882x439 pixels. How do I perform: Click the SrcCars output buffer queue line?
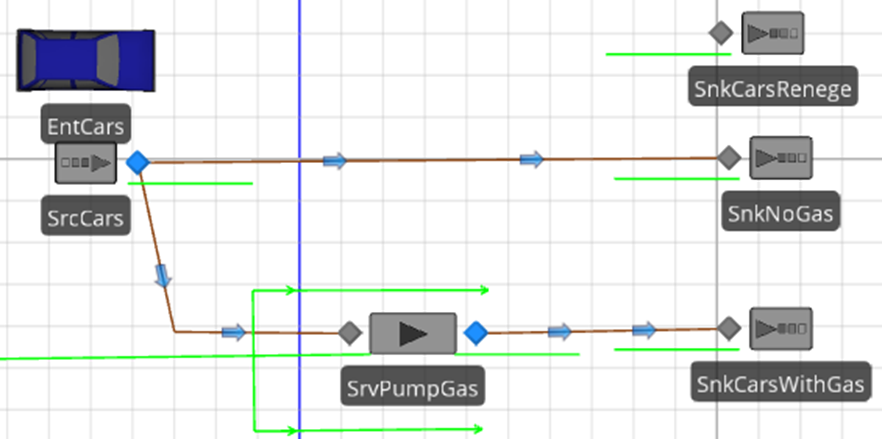[190, 183]
